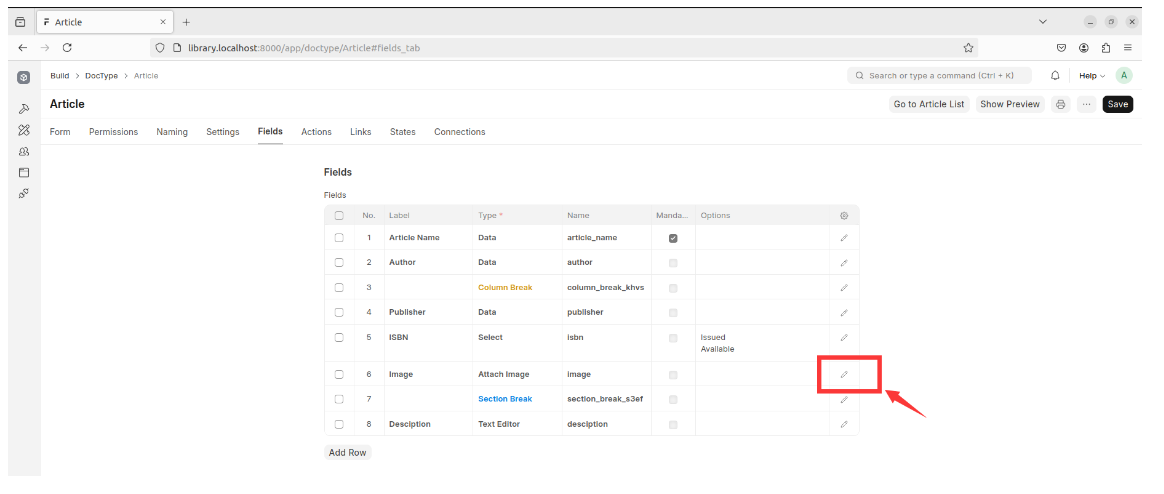This screenshot has width=1164, height=494.
Task: Expand the Help dropdown menu
Action: pos(1091,75)
